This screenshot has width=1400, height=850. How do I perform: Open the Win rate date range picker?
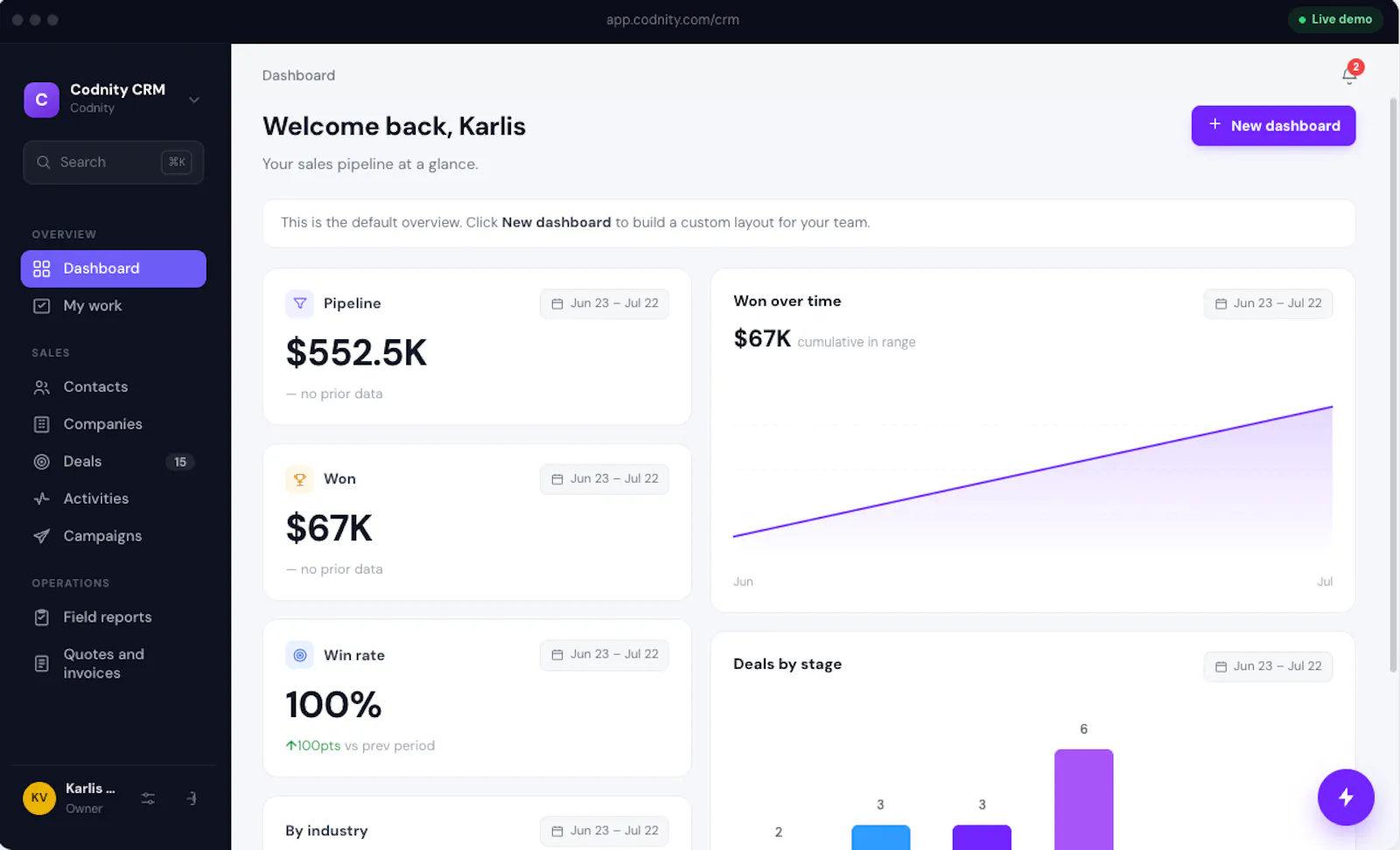(x=605, y=654)
